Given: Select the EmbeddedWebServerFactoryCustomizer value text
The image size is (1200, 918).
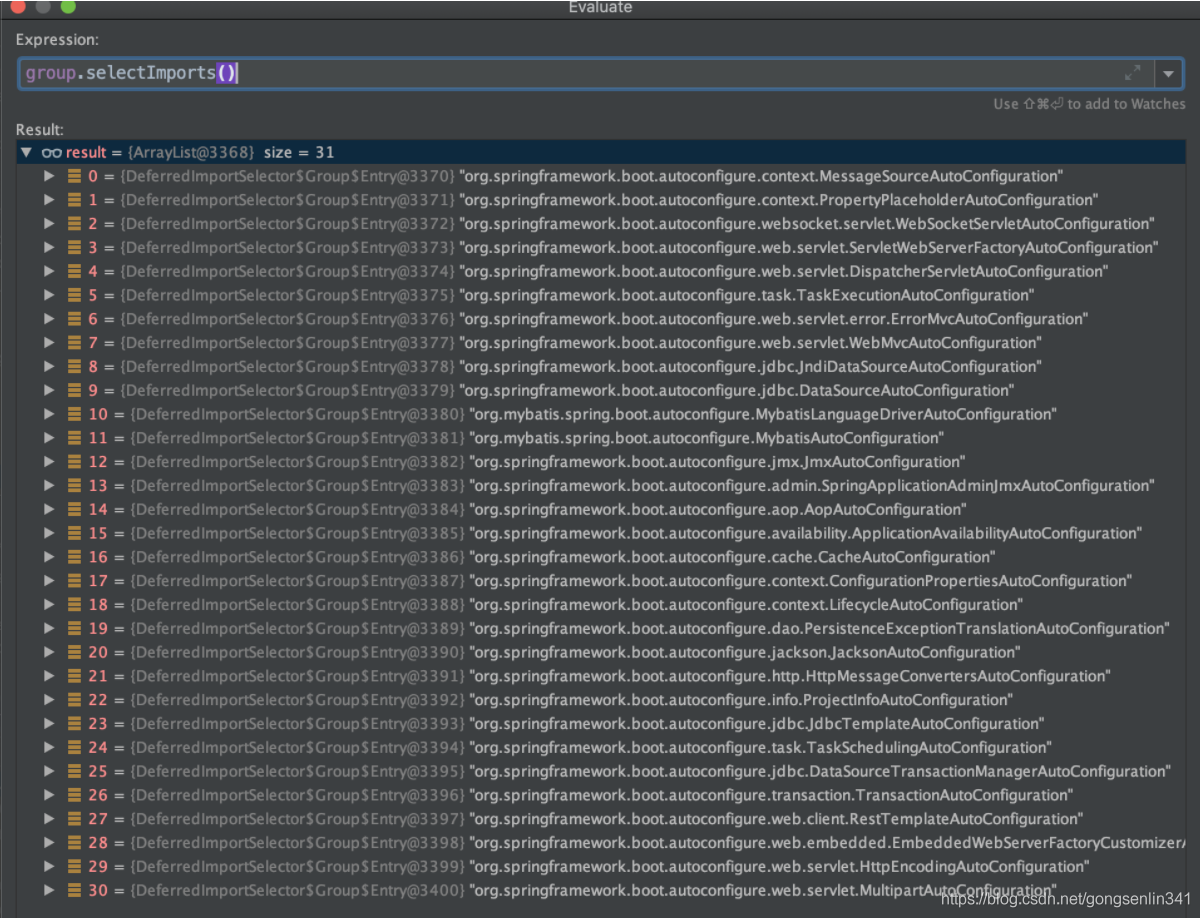Looking at the screenshot, I should tap(827, 843).
